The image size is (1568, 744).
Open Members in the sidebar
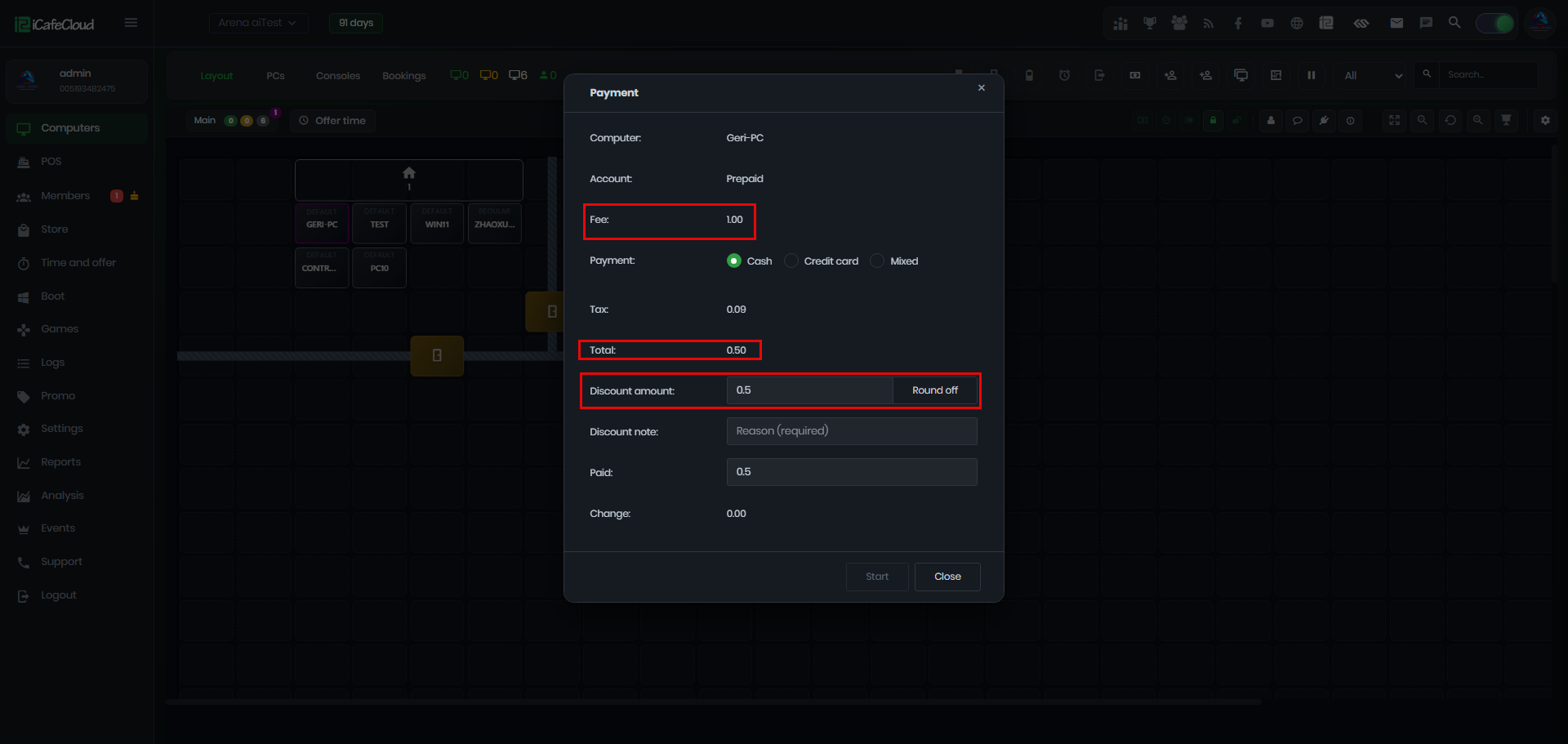[x=77, y=196]
